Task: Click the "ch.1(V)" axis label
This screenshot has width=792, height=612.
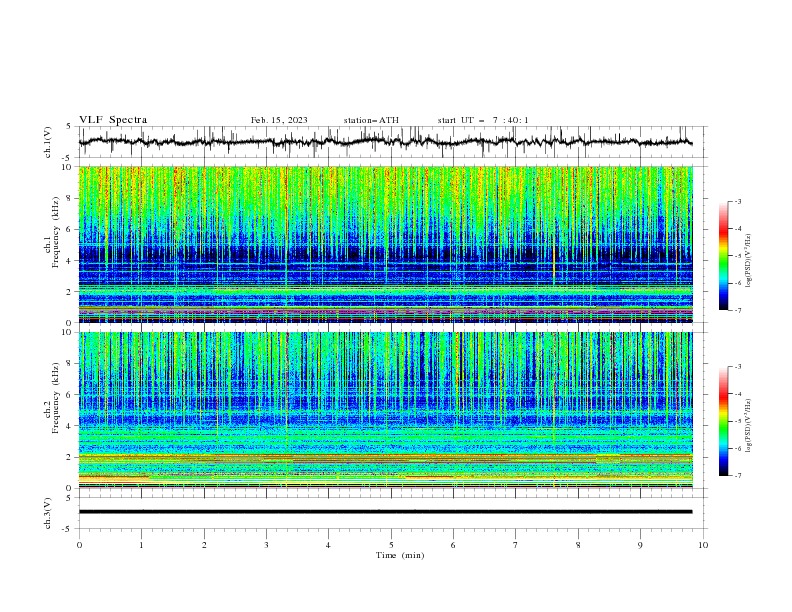Action: coord(48,142)
